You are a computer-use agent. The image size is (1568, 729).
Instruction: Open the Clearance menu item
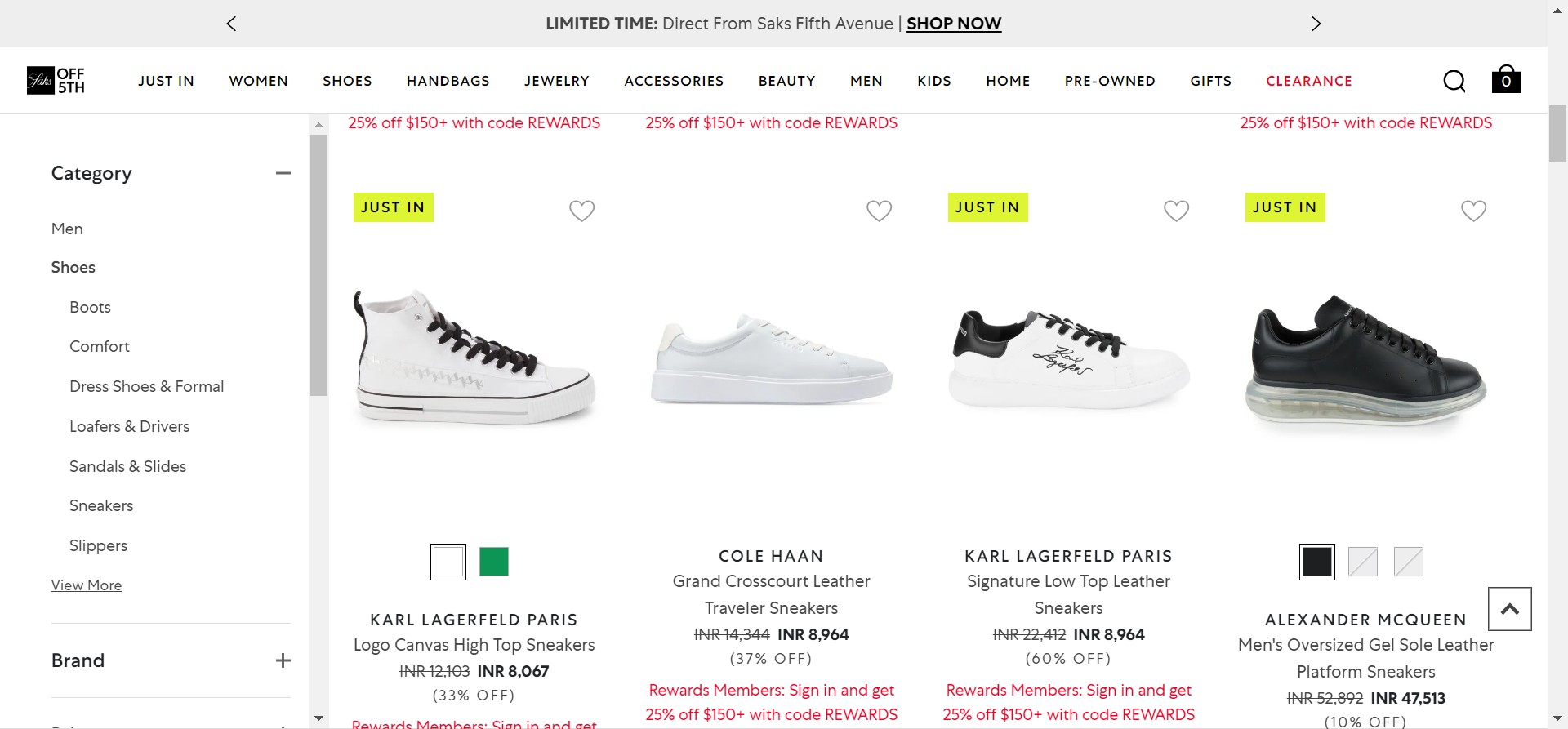(1309, 81)
